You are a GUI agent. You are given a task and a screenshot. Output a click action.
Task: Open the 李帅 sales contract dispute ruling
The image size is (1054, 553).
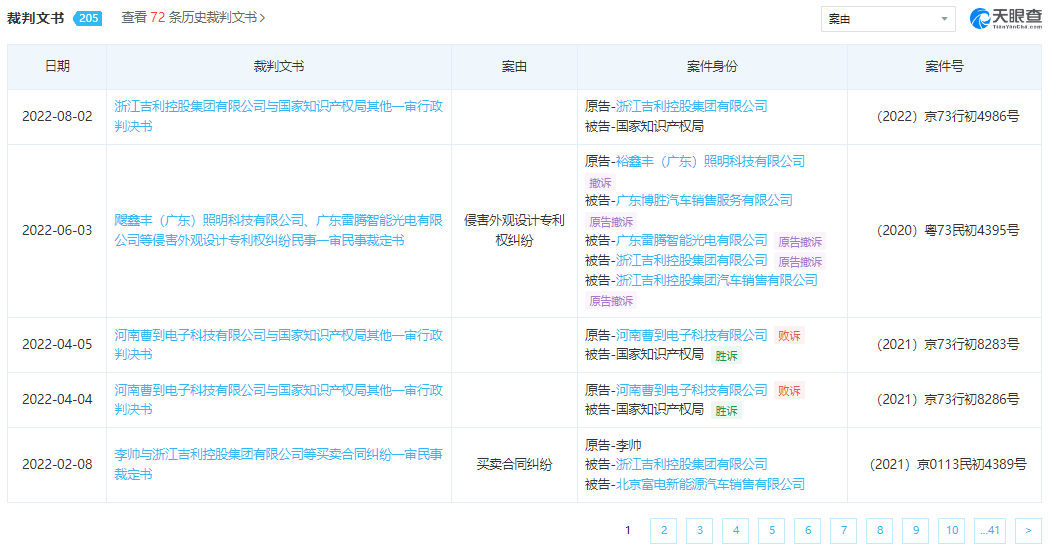click(x=278, y=464)
